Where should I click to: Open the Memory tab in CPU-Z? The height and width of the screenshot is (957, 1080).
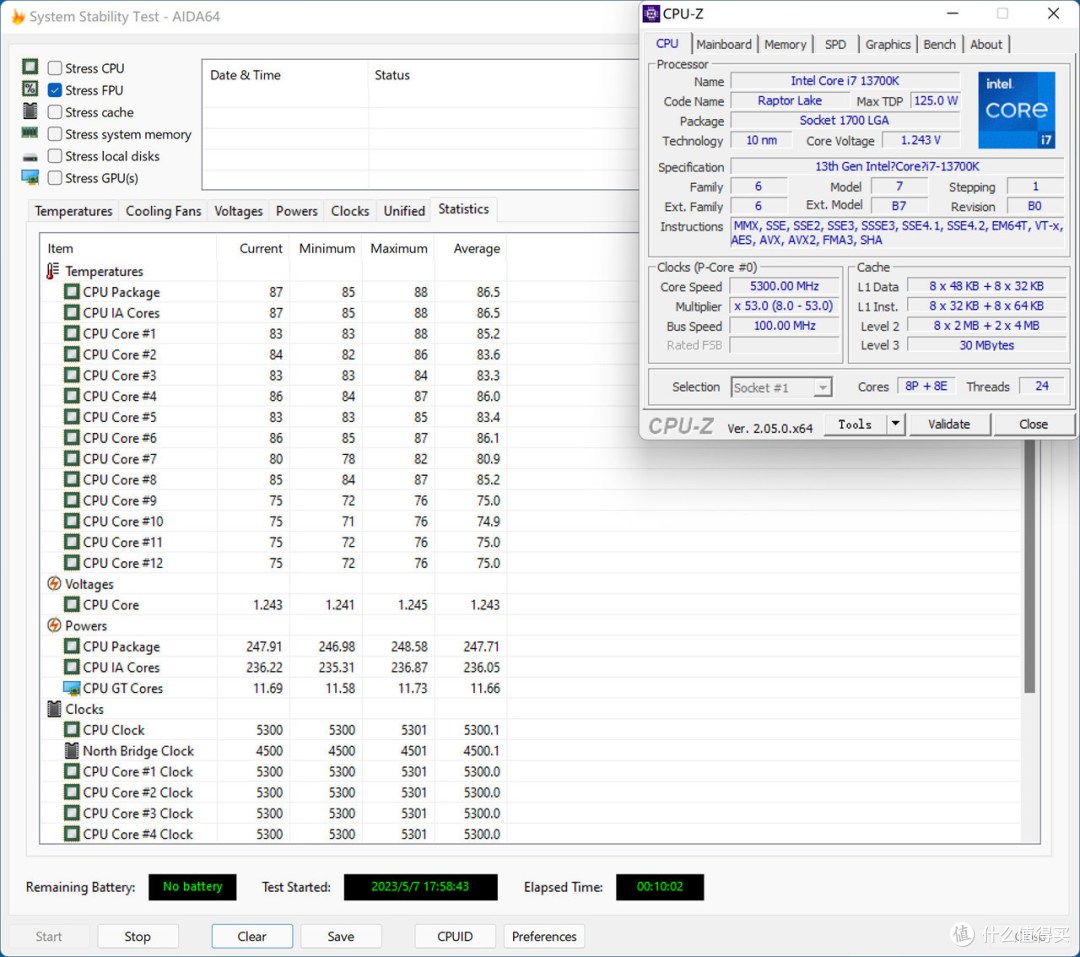point(785,44)
